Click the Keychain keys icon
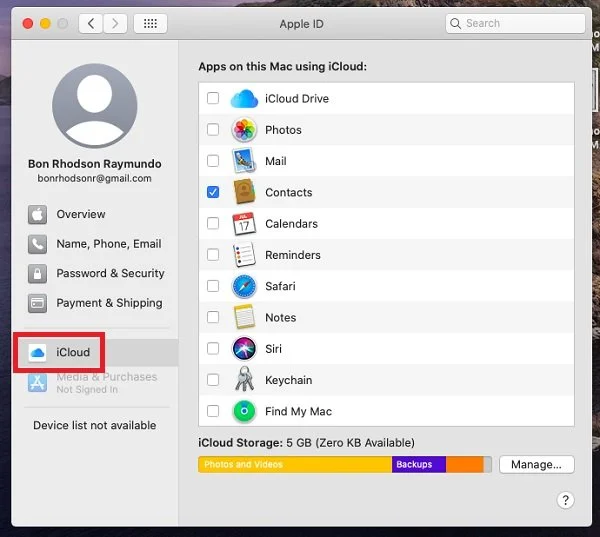The height and width of the screenshot is (537, 600). coord(244,379)
